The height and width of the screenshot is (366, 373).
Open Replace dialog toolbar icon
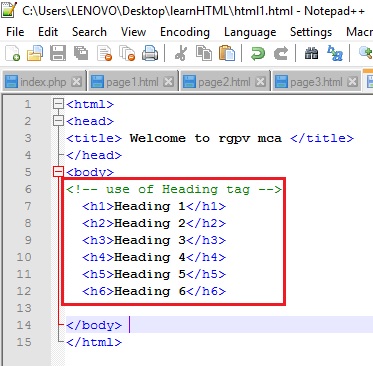pos(335,53)
